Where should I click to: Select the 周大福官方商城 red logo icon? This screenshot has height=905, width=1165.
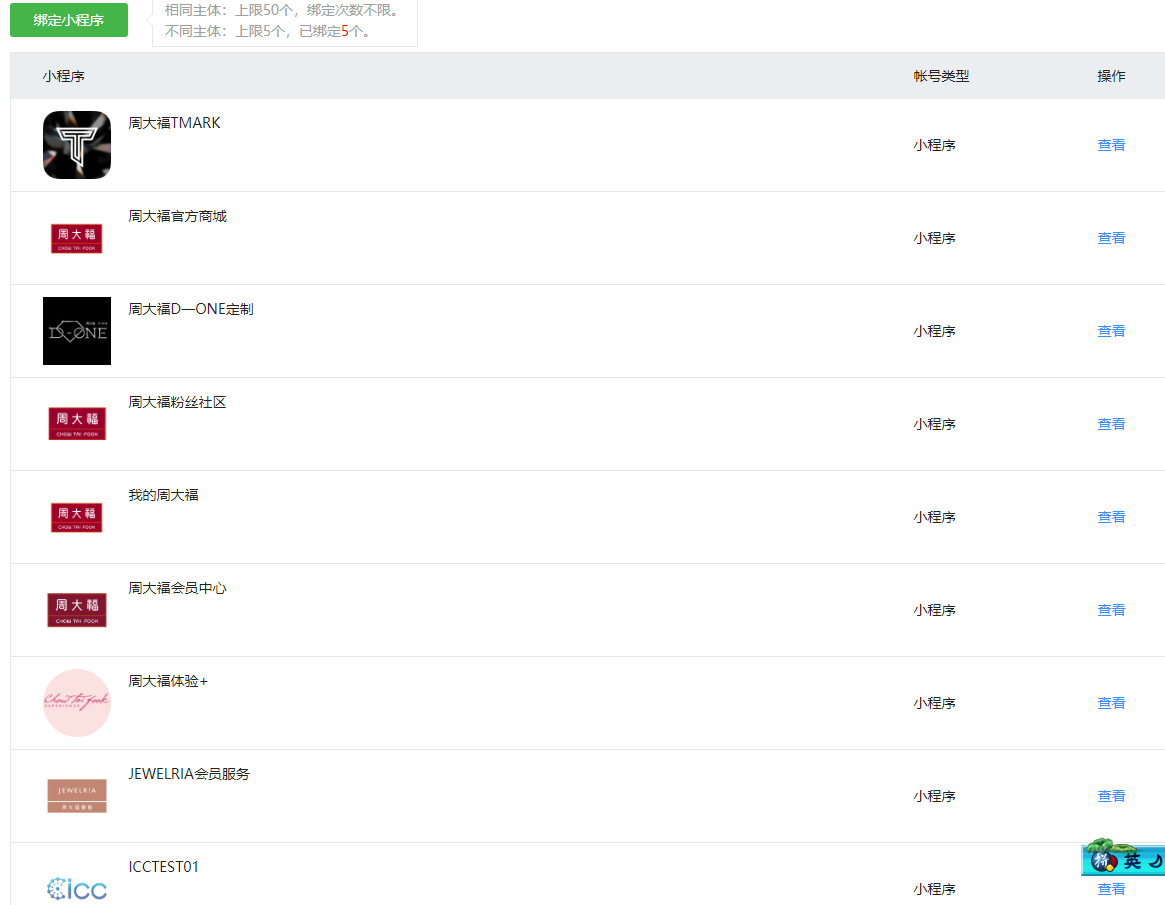[77, 239]
